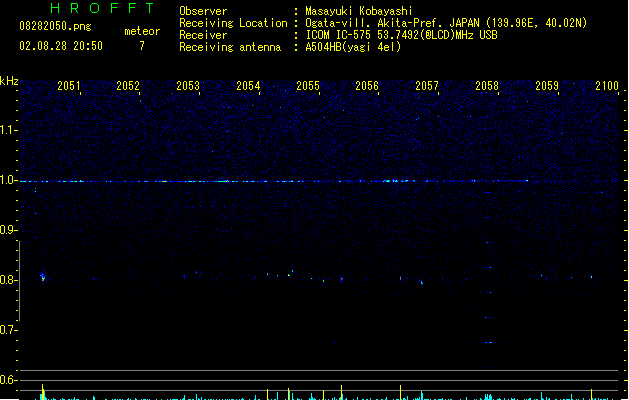Click the meteor count value 7

[142, 46]
